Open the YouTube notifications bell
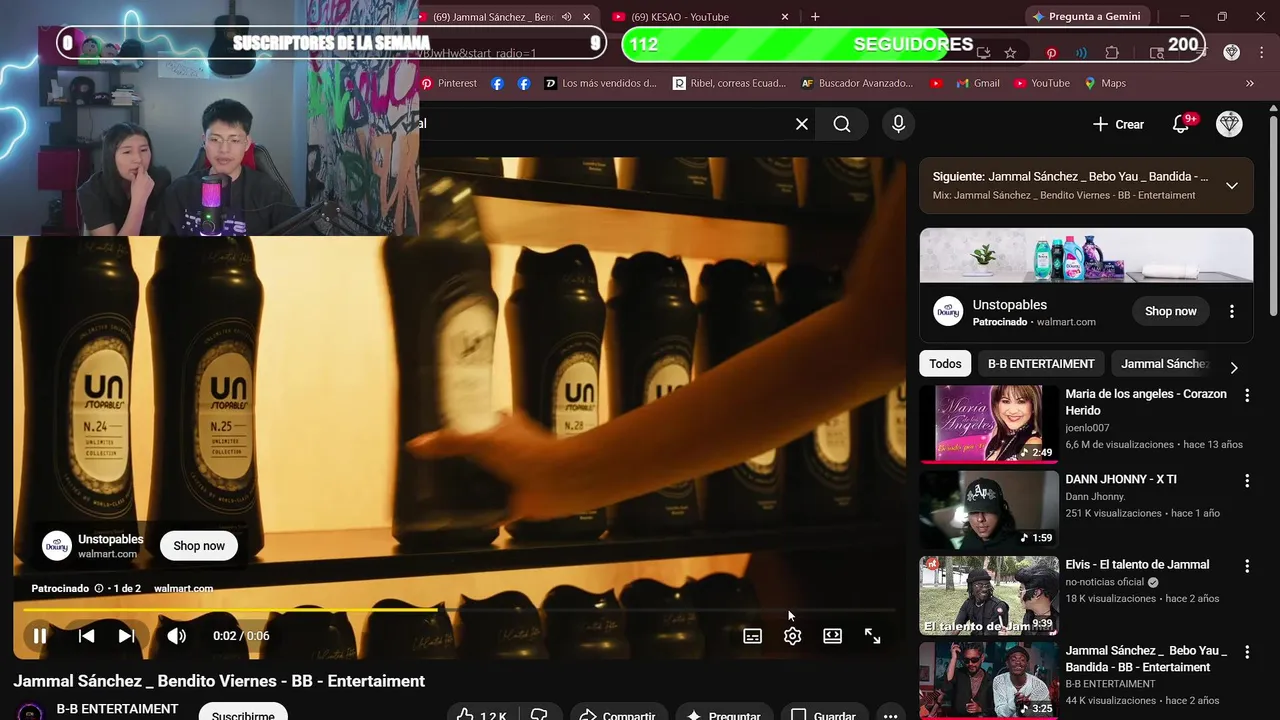Screen dimensions: 1280x720 pos(1181,124)
